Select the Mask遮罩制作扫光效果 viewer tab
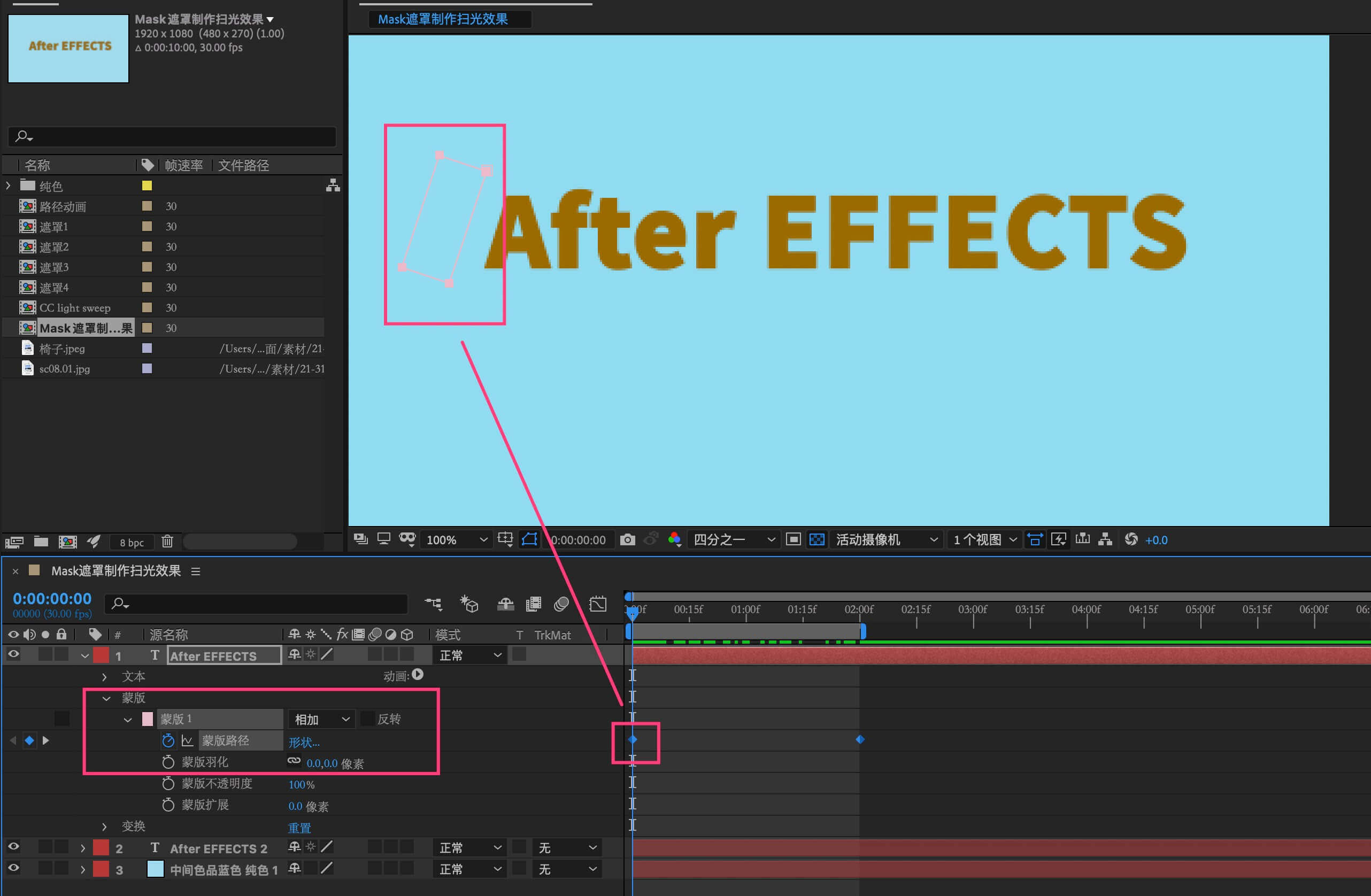Screen dimensions: 1371x896 [442, 19]
